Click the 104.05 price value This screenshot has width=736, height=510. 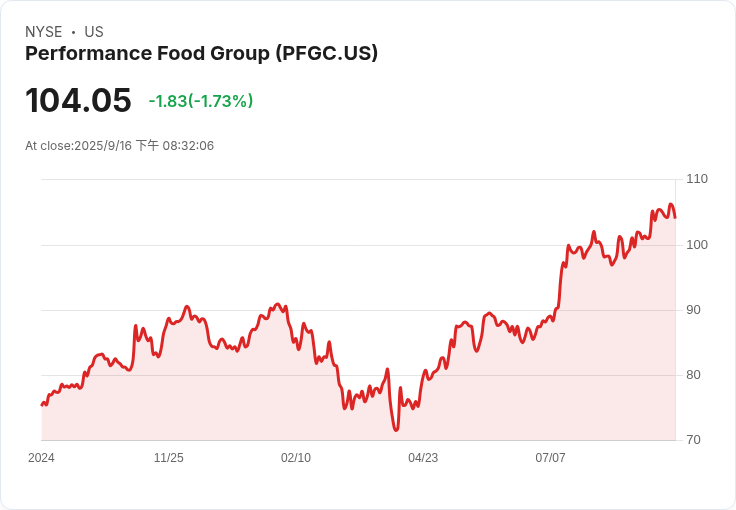coord(78,101)
